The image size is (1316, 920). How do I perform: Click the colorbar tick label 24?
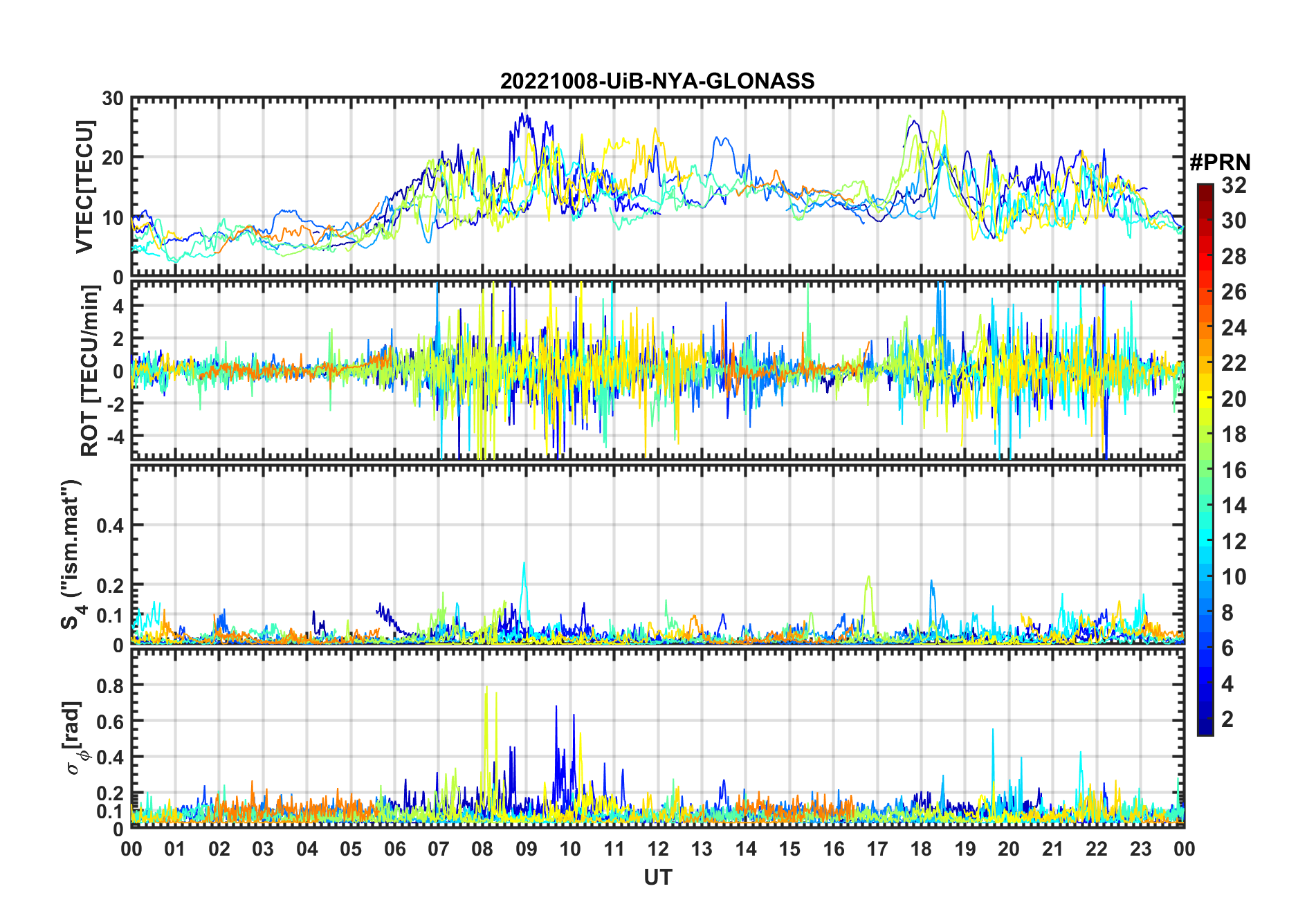click(x=1234, y=327)
